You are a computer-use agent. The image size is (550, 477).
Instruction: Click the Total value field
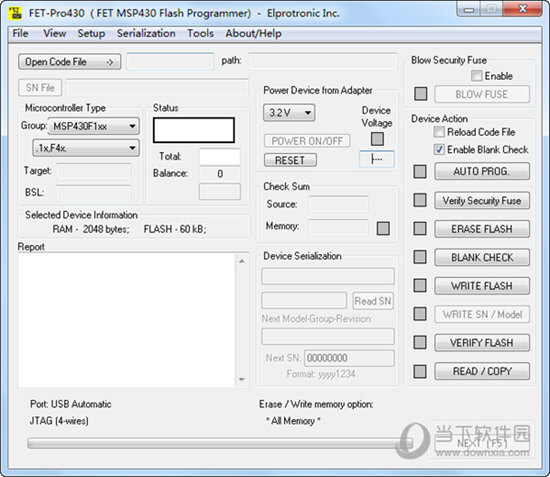click(220, 156)
